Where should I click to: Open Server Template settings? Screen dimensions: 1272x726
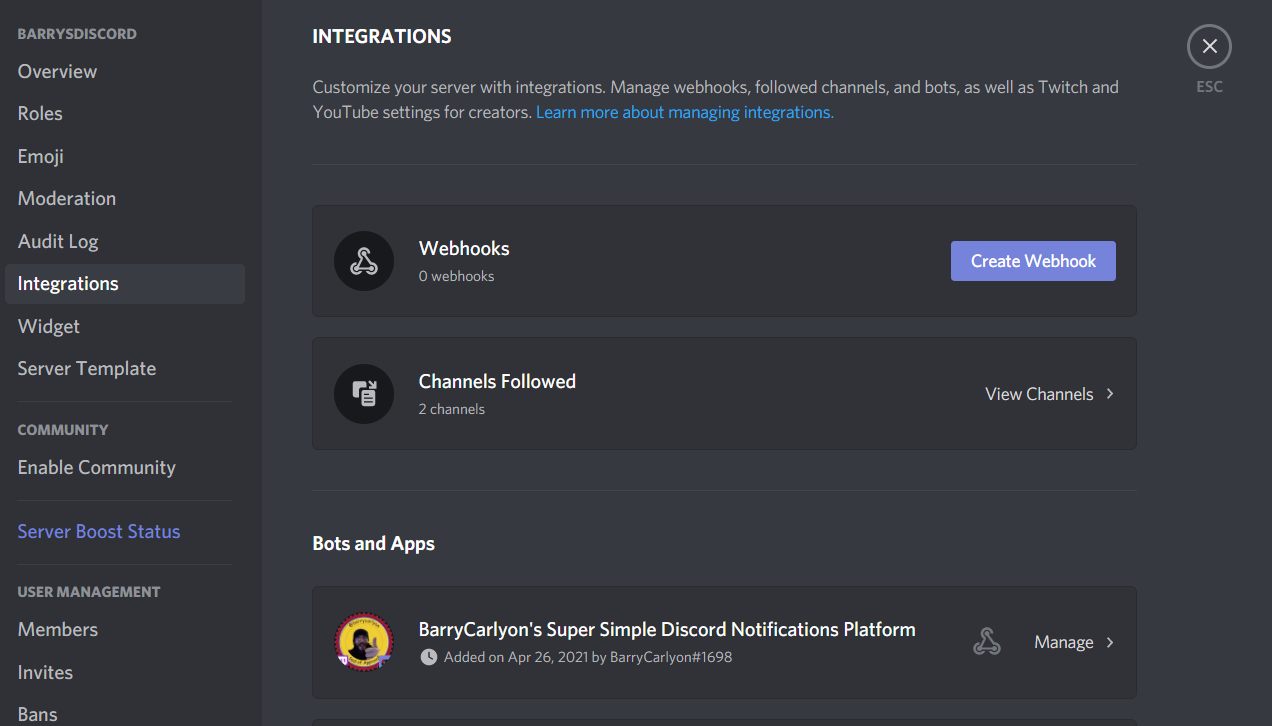click(125, 369)
